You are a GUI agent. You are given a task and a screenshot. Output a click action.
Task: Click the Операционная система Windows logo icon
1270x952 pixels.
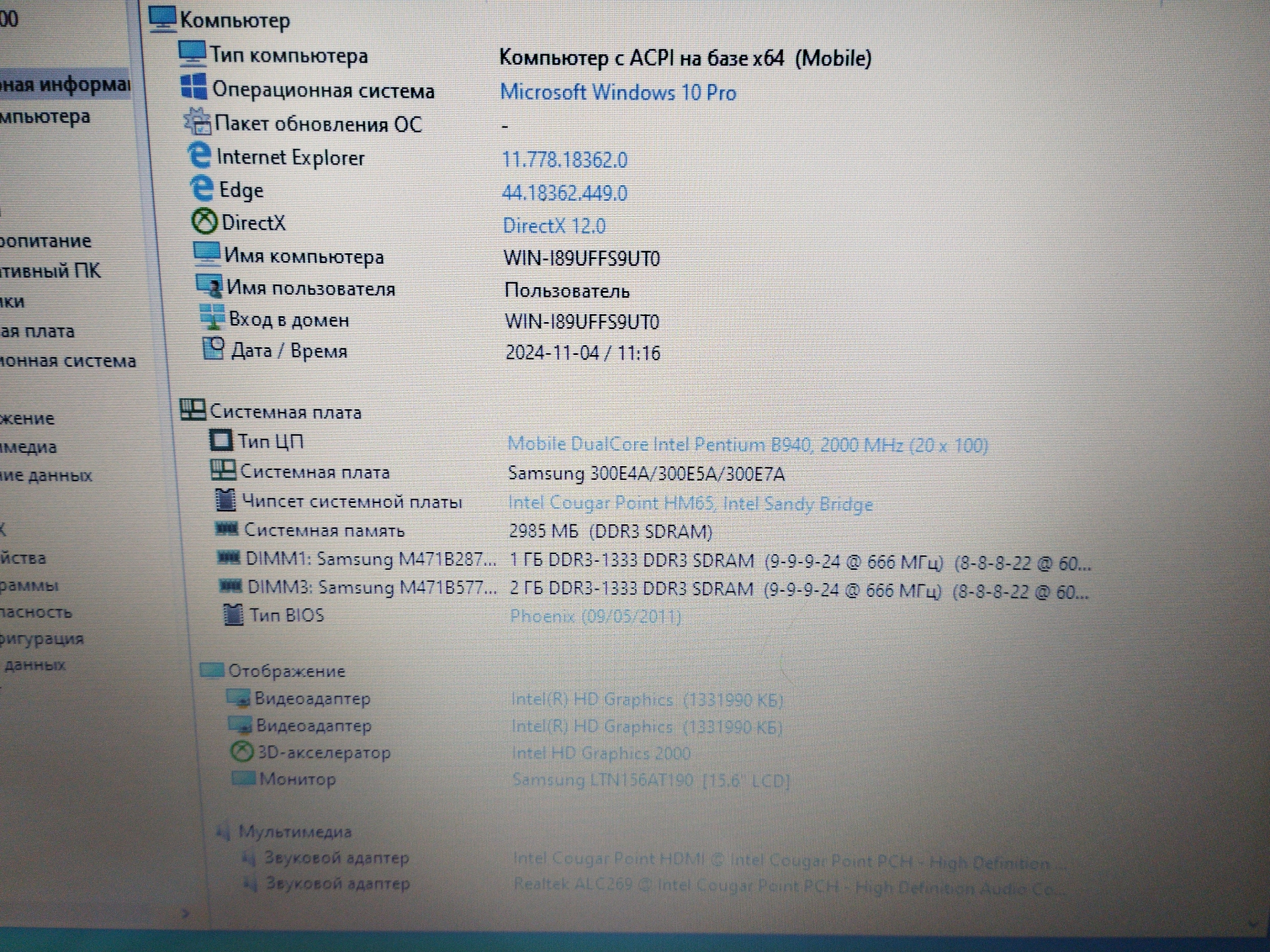tap(194, 87)
